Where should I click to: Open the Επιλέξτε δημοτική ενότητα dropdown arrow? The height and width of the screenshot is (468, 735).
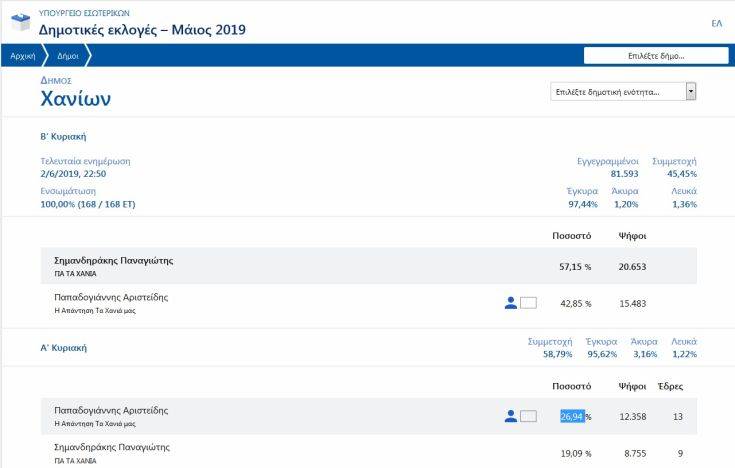[690, 92]
